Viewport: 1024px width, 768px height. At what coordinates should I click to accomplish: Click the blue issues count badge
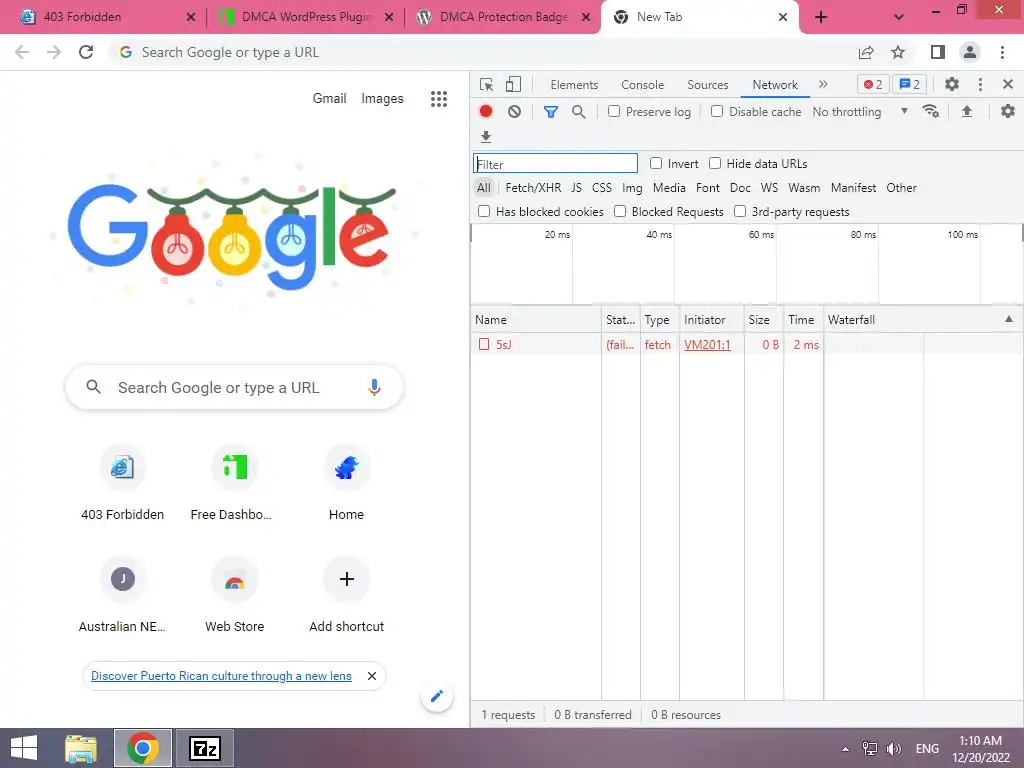tap(910, 84)
